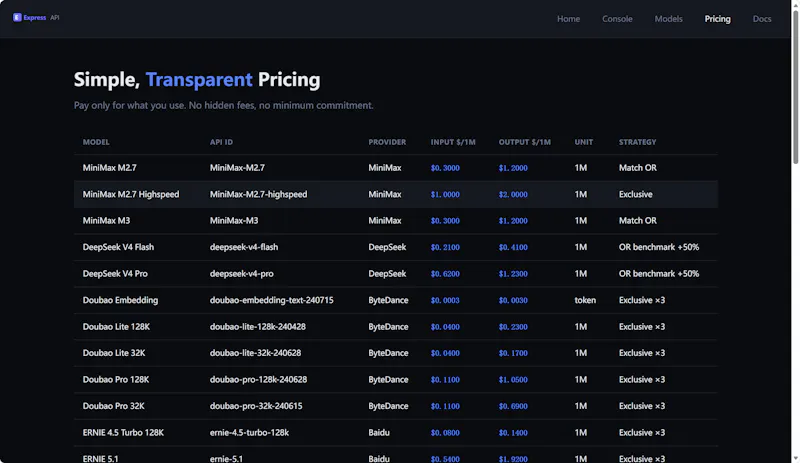This screenshot has width=800, height=463.
Task: Select the MiniMax M2.7 model name
Action: 109,168
